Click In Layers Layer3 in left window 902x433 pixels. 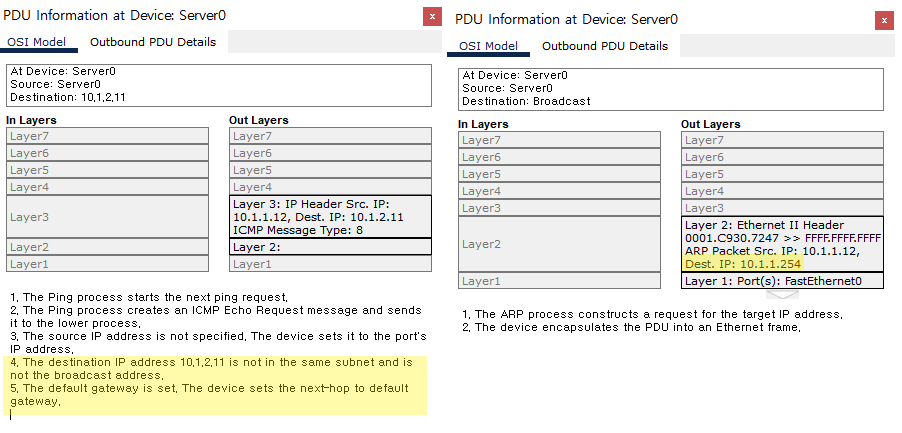[x=108, y=217]
